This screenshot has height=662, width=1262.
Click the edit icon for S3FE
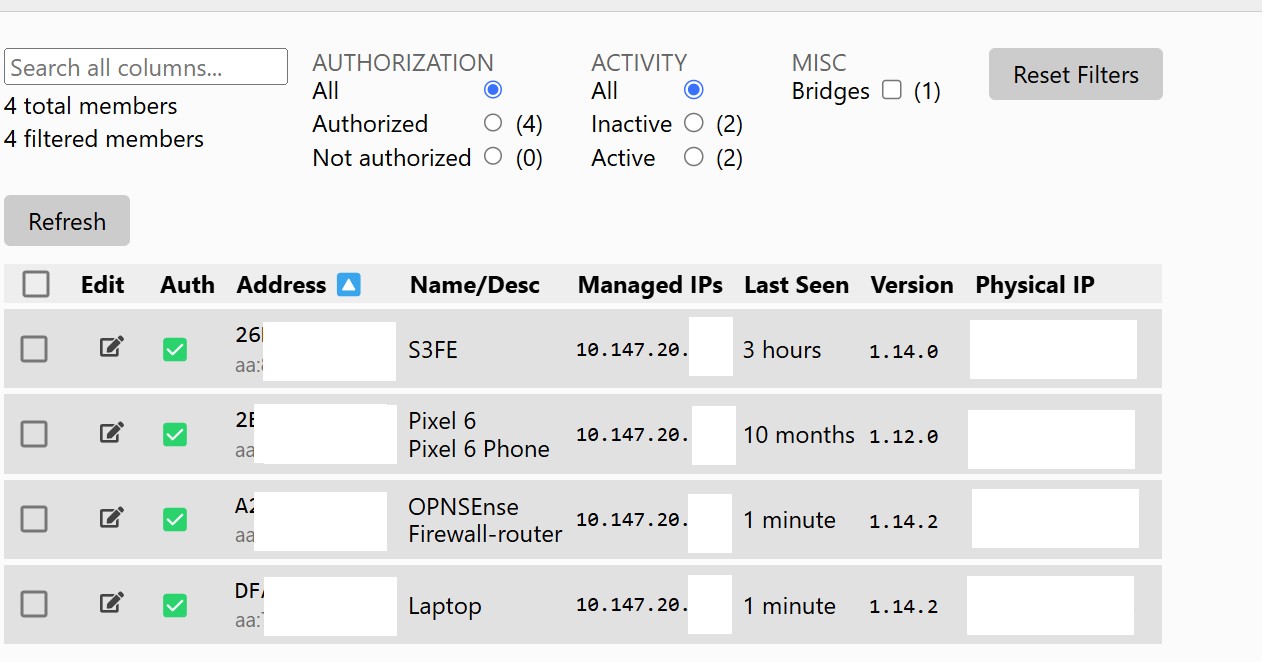(112, 347)
